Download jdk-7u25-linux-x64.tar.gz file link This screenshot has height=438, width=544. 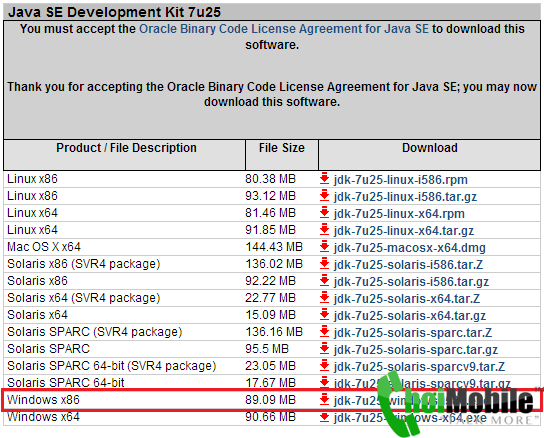404,231
